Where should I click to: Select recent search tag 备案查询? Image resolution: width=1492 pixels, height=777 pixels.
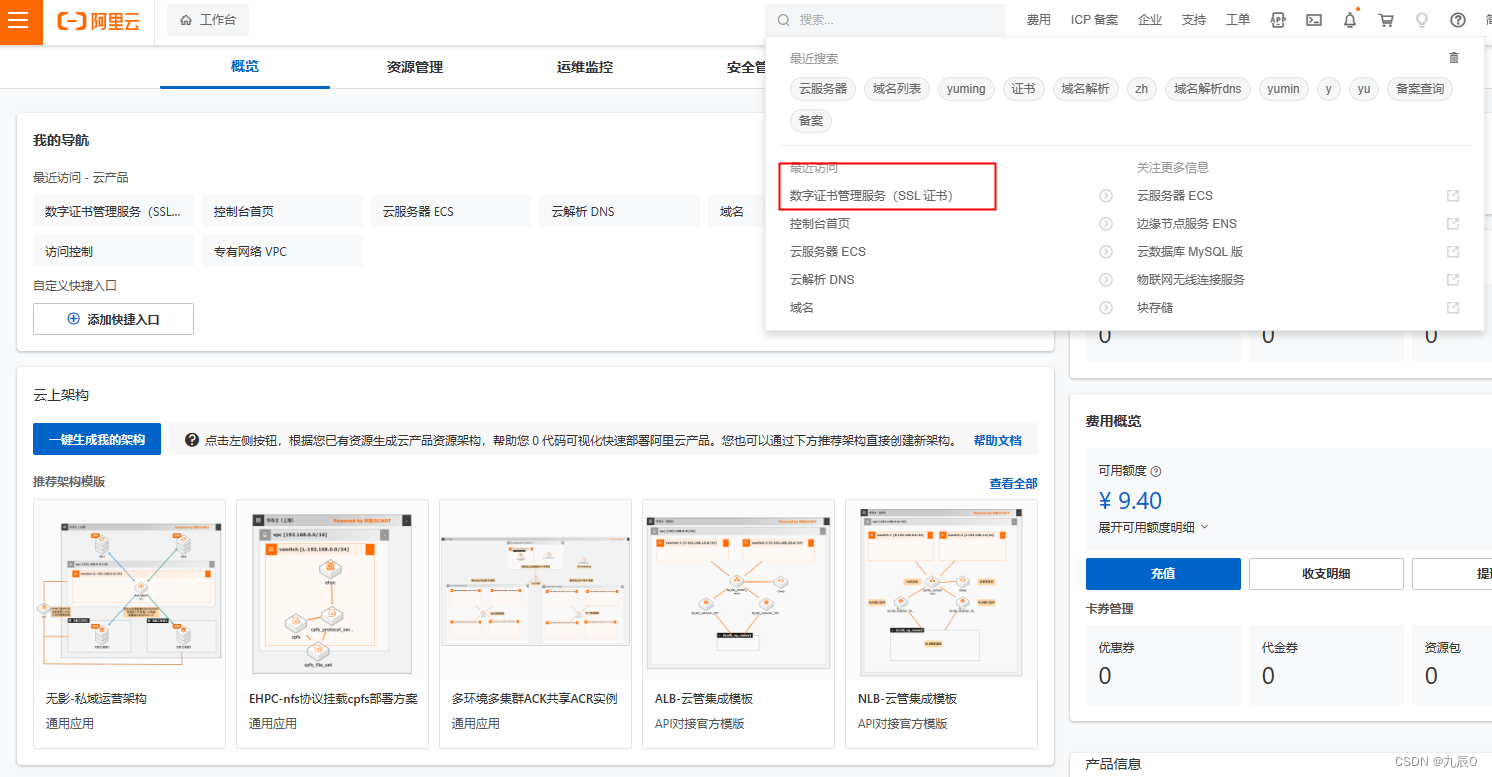pyautogui.click(x=1420, y=89)
